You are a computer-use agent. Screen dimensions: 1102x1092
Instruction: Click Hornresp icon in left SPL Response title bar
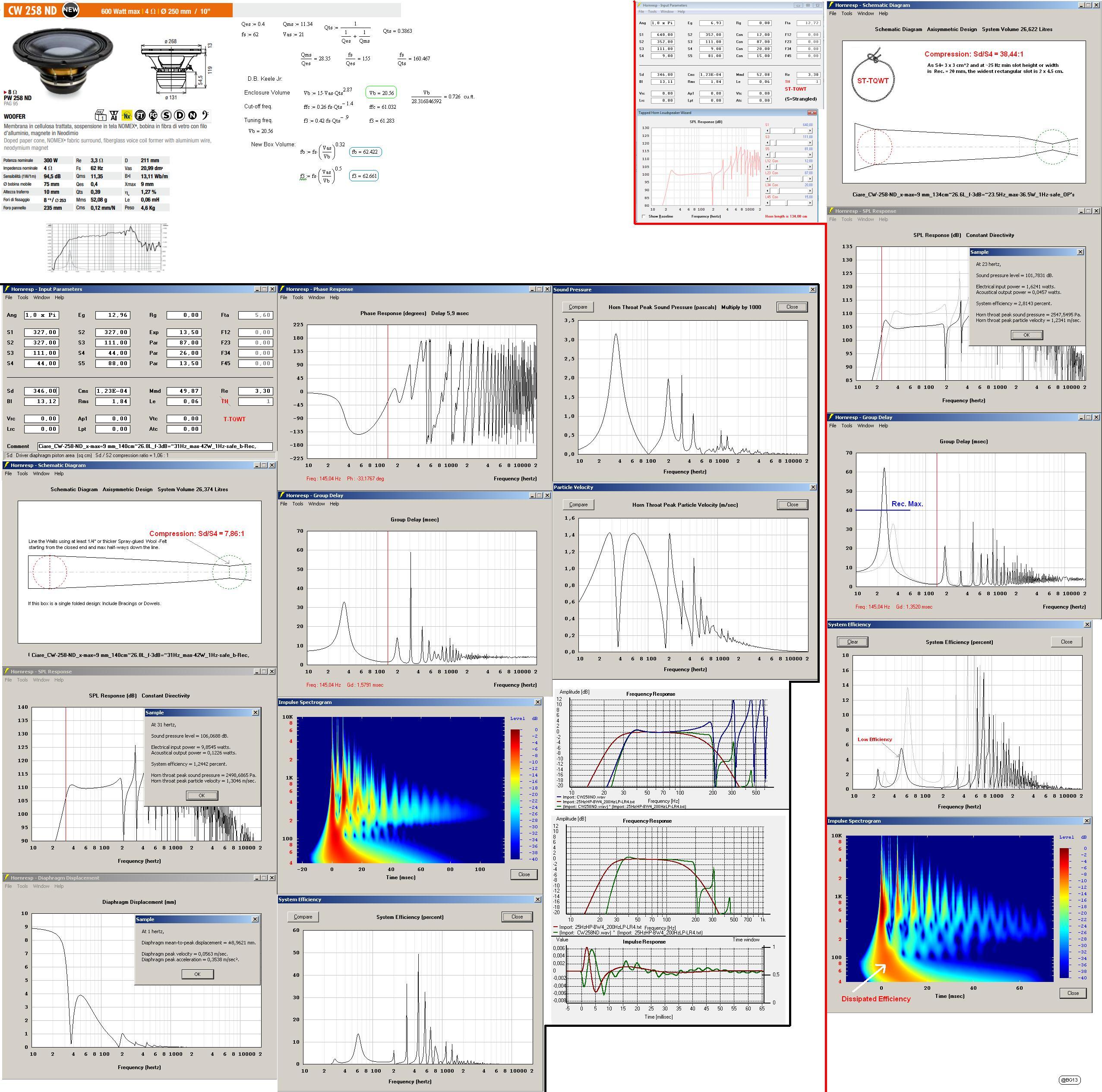tap(6, 672)
